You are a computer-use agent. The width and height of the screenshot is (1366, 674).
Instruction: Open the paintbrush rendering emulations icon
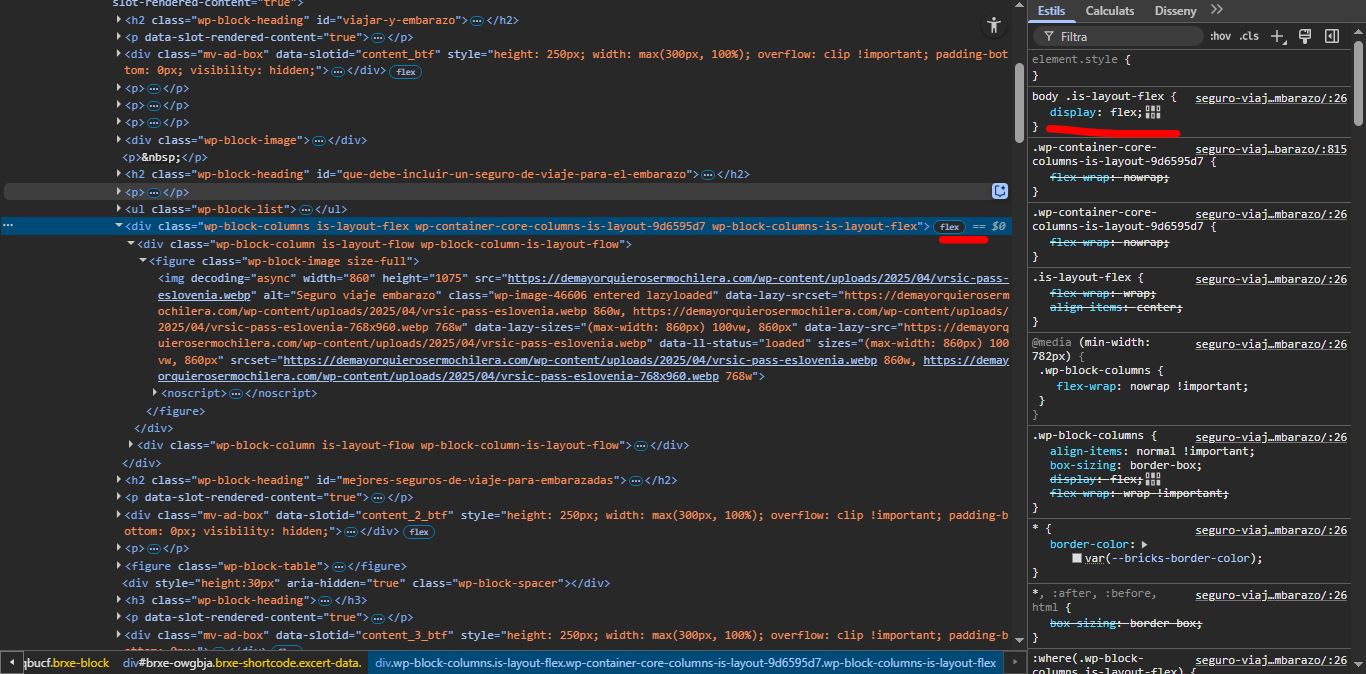pyautogui.click(x=1305, y=36)
